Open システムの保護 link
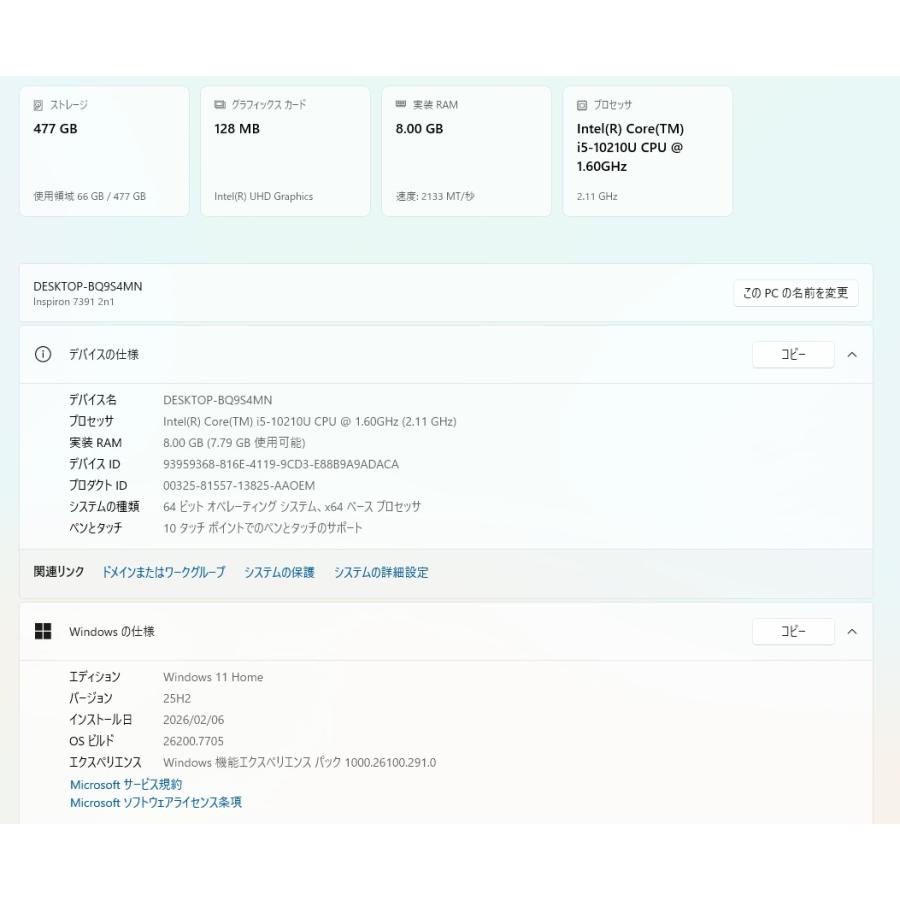 click(280, 572)
